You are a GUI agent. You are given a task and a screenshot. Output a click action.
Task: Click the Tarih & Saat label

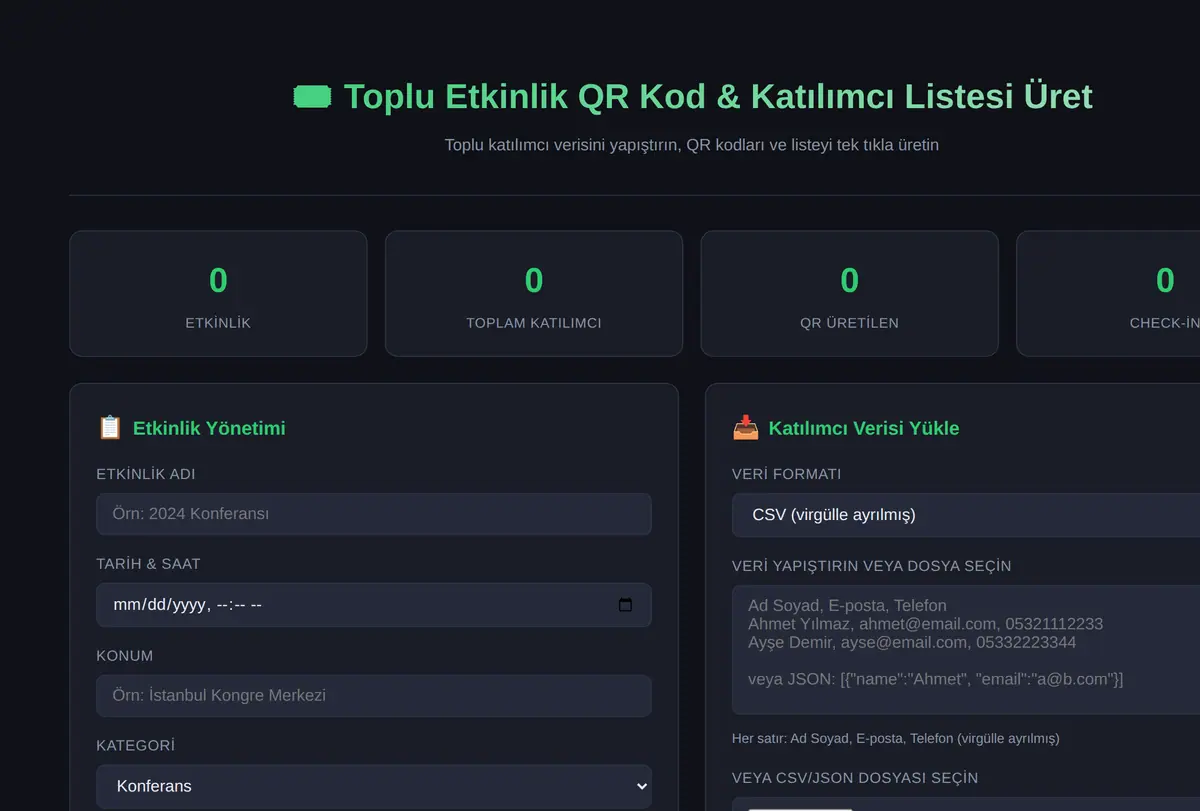pos(149,564)
